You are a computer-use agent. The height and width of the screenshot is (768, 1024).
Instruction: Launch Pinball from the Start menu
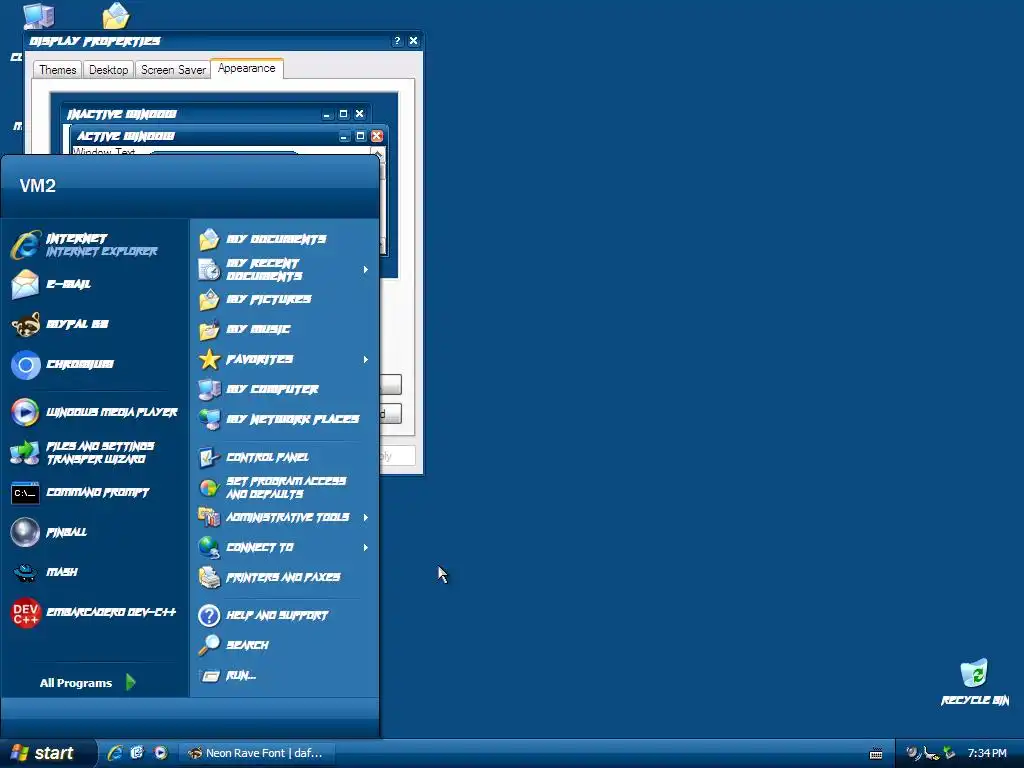click(95, 532)
